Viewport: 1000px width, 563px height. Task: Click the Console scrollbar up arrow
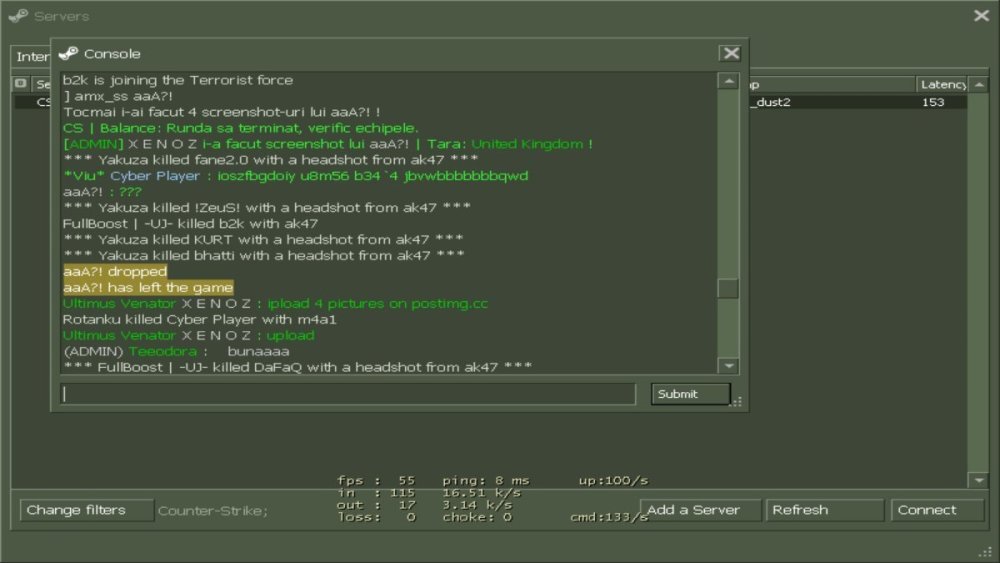click(x=728, y=81)
